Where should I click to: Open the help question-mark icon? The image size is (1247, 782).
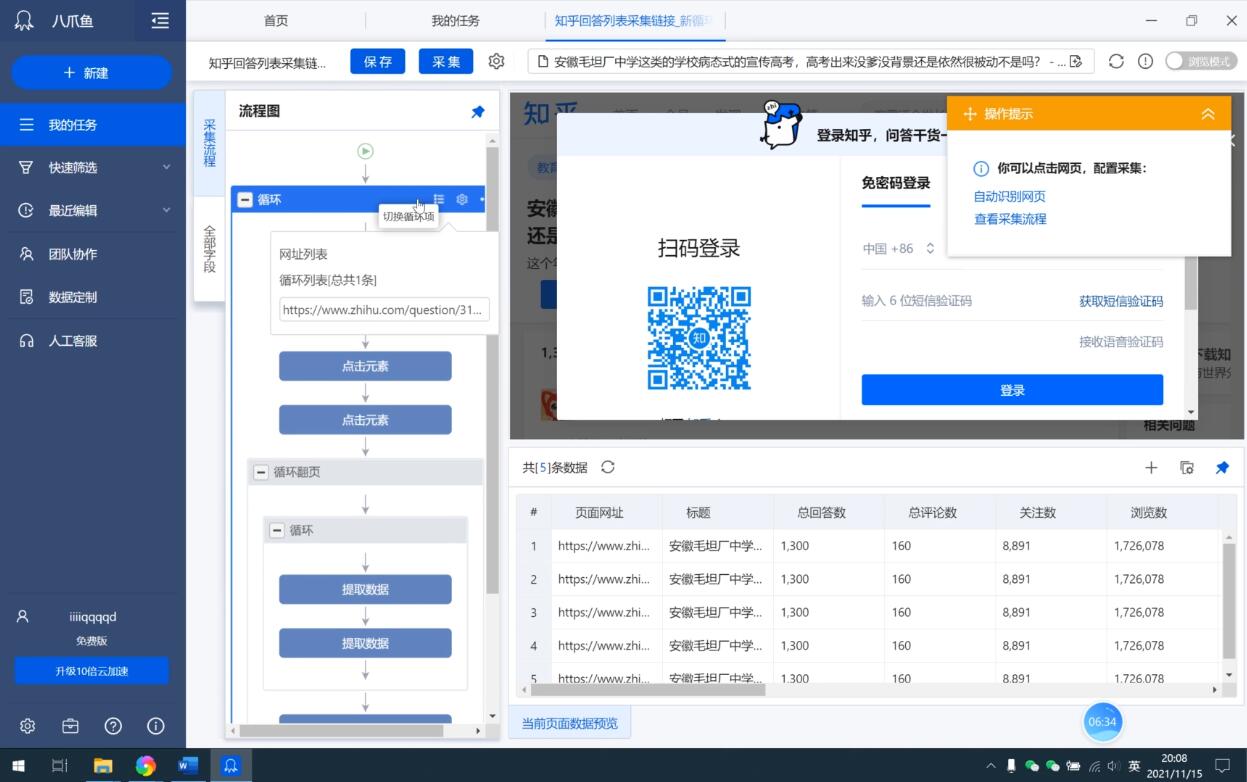pos(113,726)
